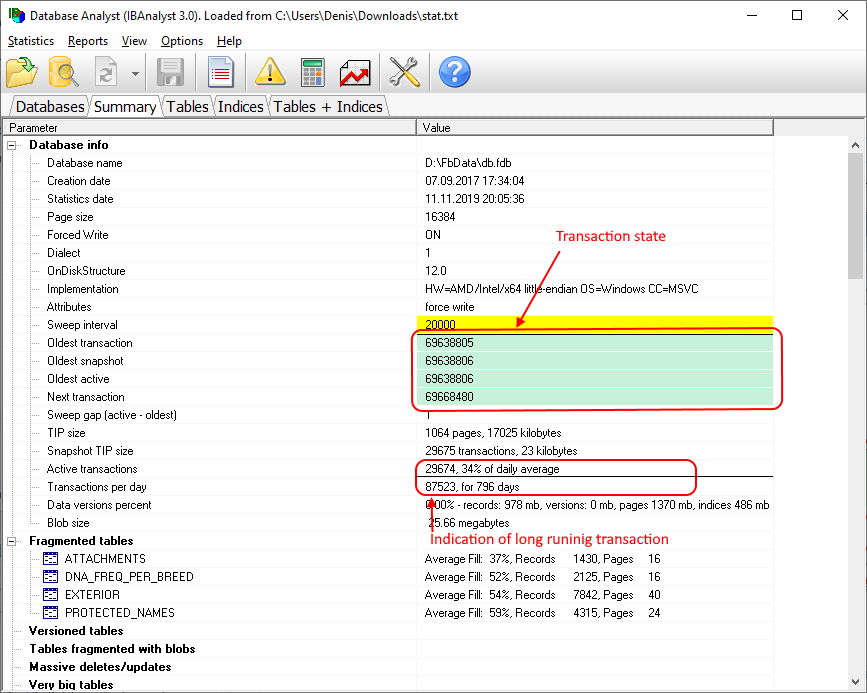Open the report document icon
Viewport: 867px width, 693px height.
point(220,72)
